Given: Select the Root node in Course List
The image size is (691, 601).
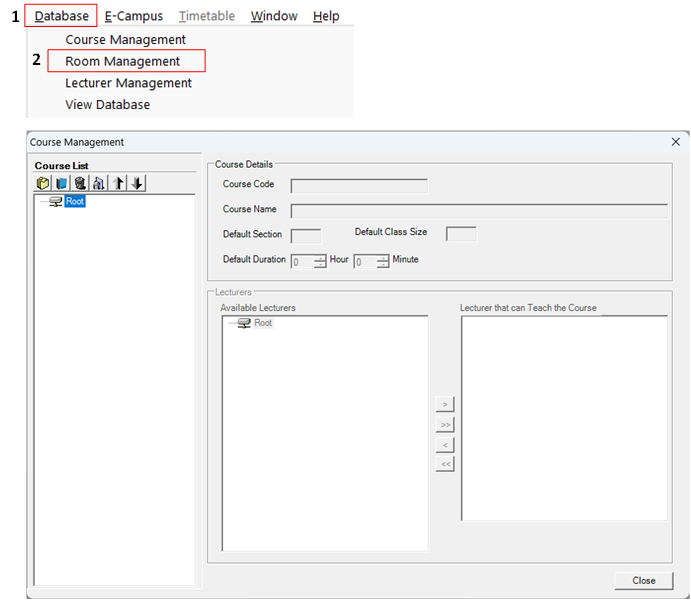Looking at the screenshot, I should (x=75, y=201).
